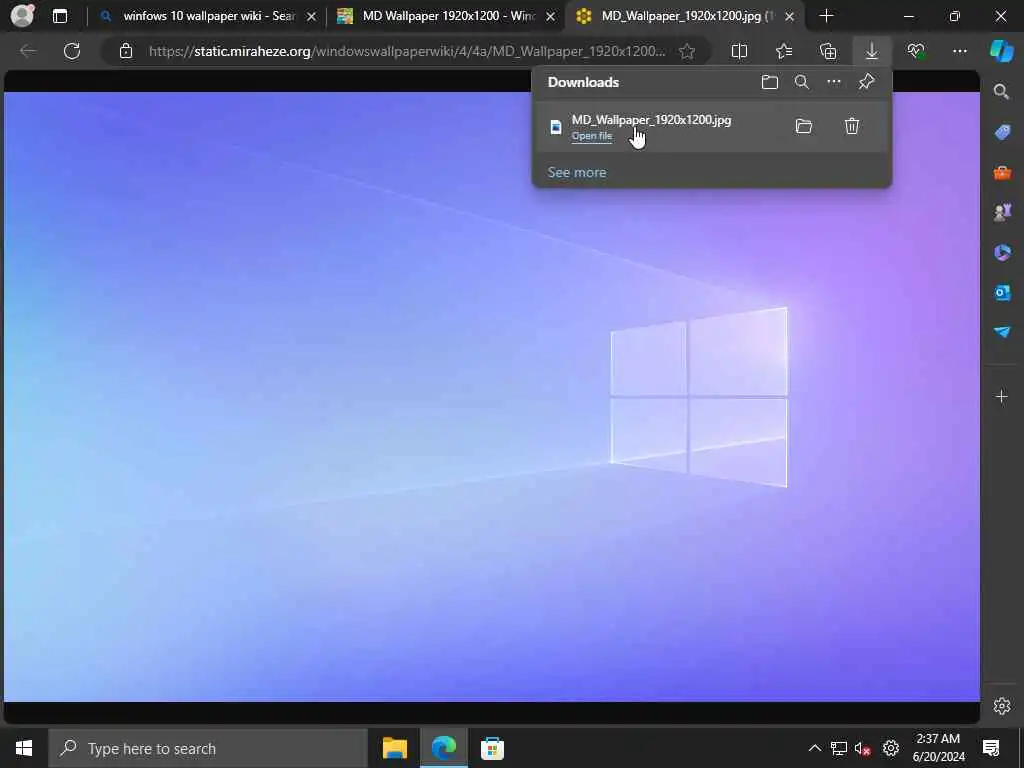The width and height of the screenshot is (1024, 768).
Task: Search downloads in the Downloads panel
Action: tap(802, 82)
